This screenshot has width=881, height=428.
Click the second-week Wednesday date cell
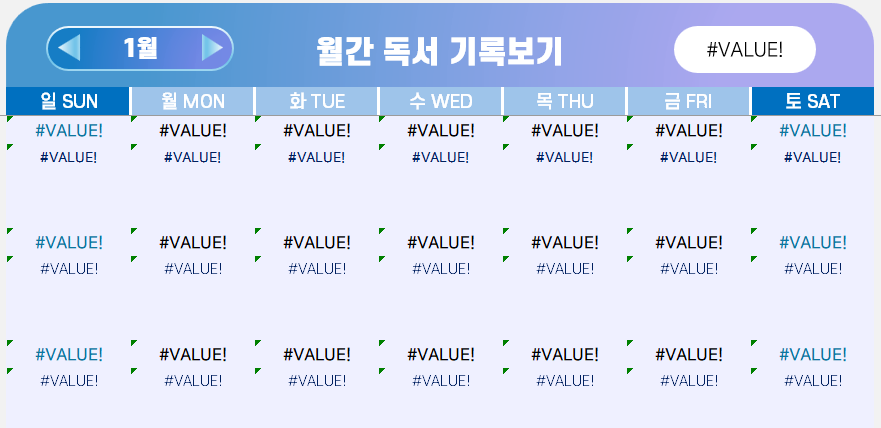(440, 242)
